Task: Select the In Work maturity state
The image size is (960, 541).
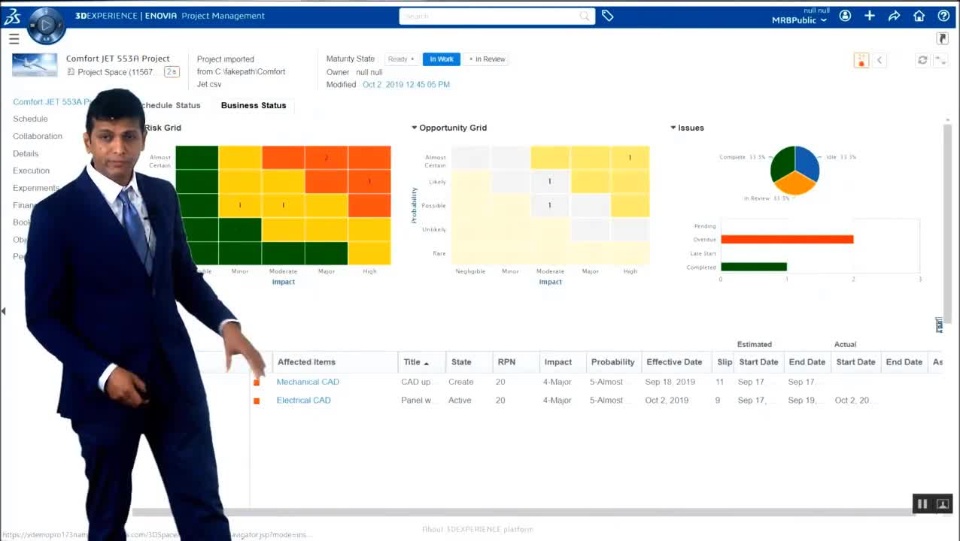Action: click(441, 59)
